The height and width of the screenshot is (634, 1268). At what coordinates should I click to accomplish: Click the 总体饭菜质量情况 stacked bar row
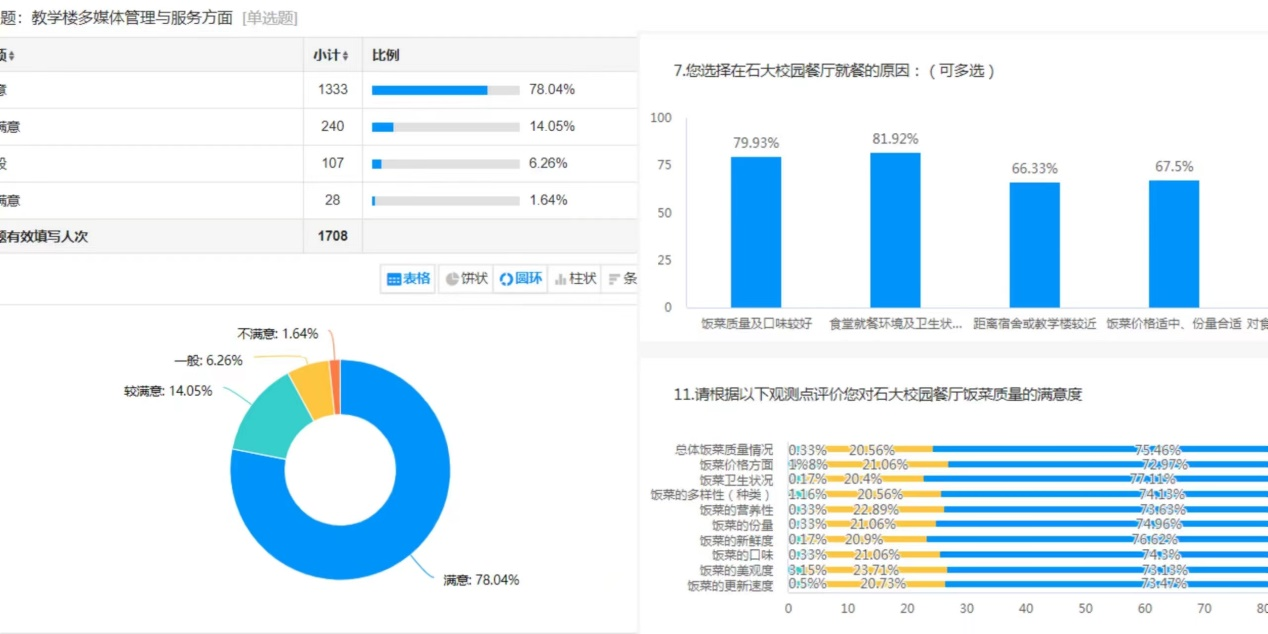(x=1000, y=450)
